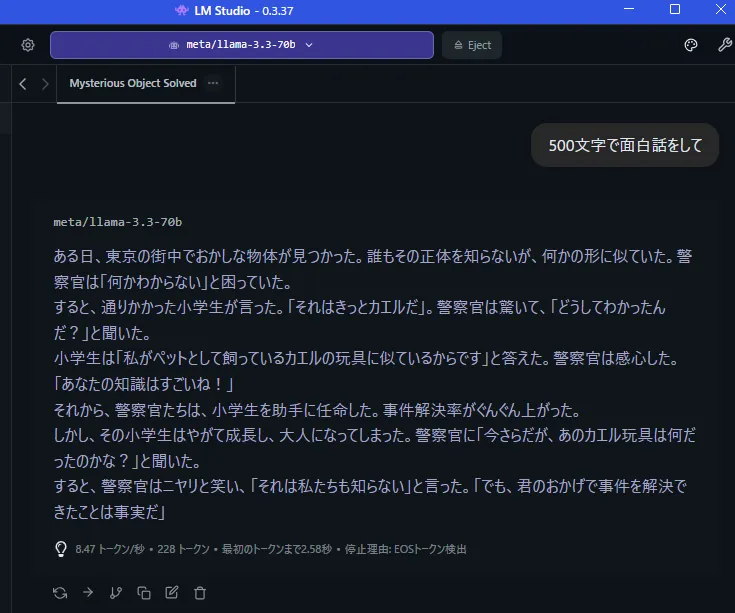Go back with left chevron arrow
Screen dimensions: 735x613
pyautogui.click(x=23, y=84)
